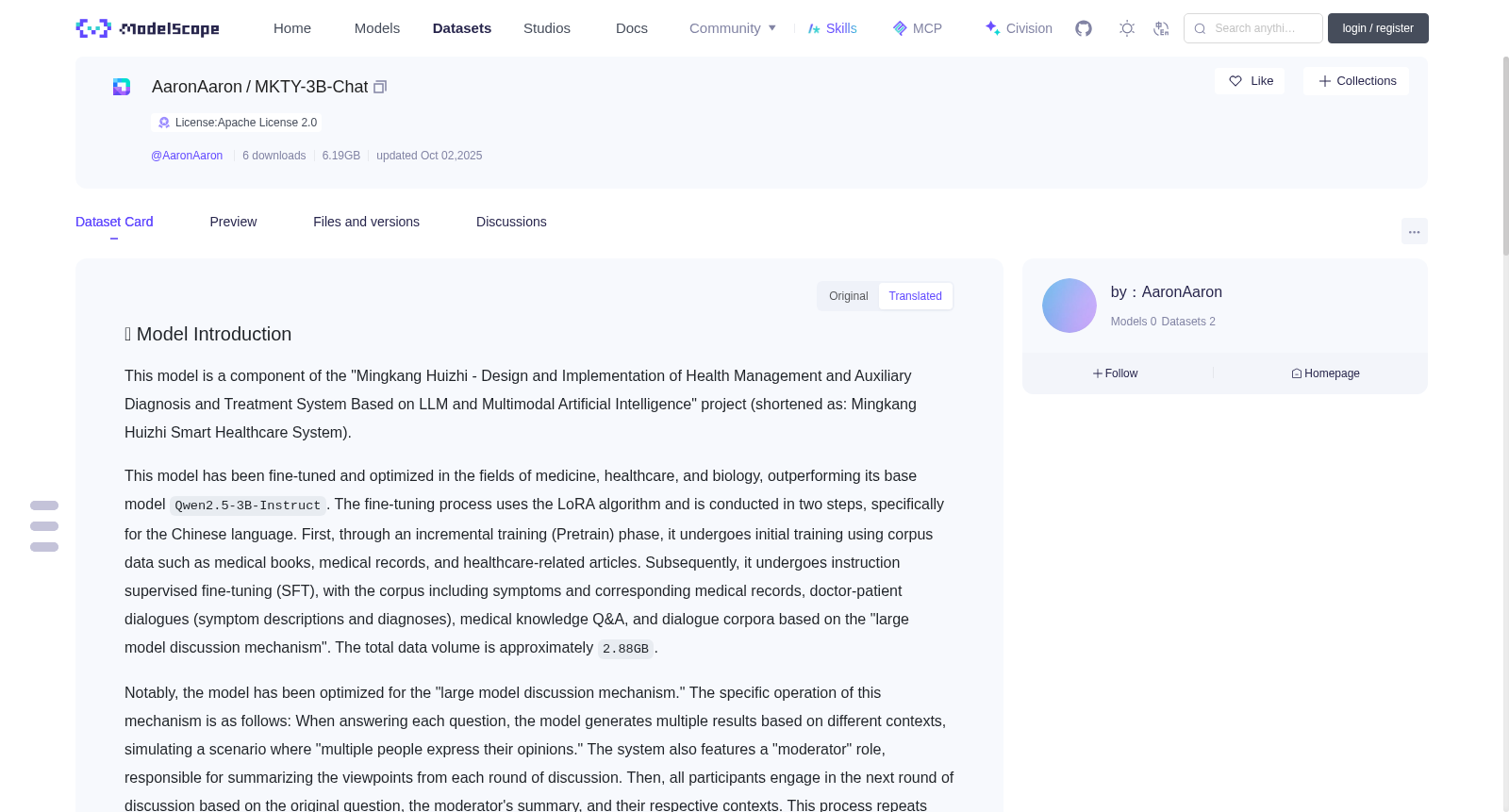
Task: Open the Skills page
Action: tap(832, 28)
